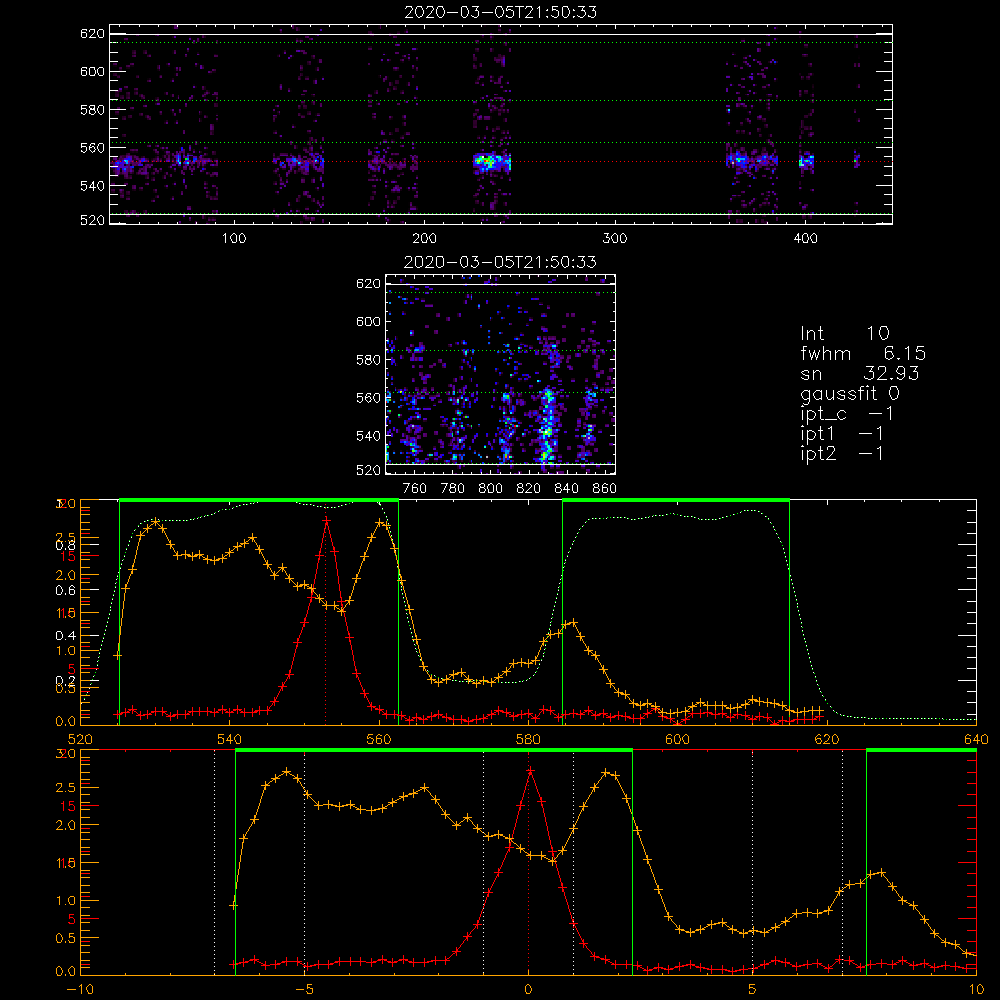The width and height of the screenshot is (1000, 1000).
Task: Click the 'gaussfit 0' parameter text
Action: (850, 393)
